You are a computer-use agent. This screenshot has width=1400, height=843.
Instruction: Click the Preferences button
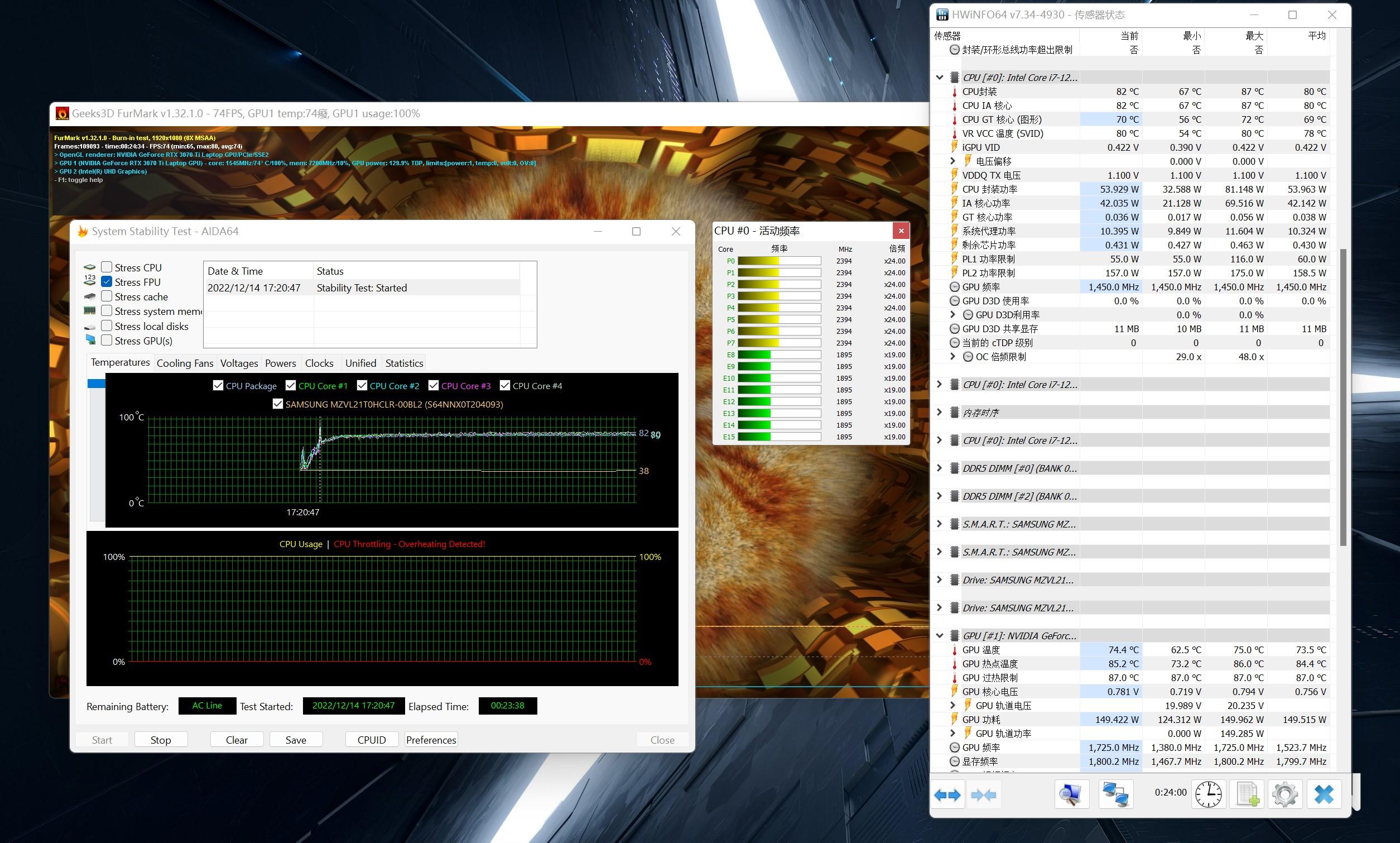click(x=431, y=740)
